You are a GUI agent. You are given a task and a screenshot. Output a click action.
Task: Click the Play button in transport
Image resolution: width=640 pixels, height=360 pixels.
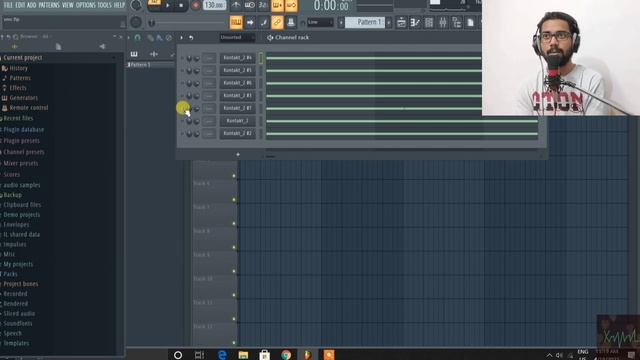[x=167, y=5]
